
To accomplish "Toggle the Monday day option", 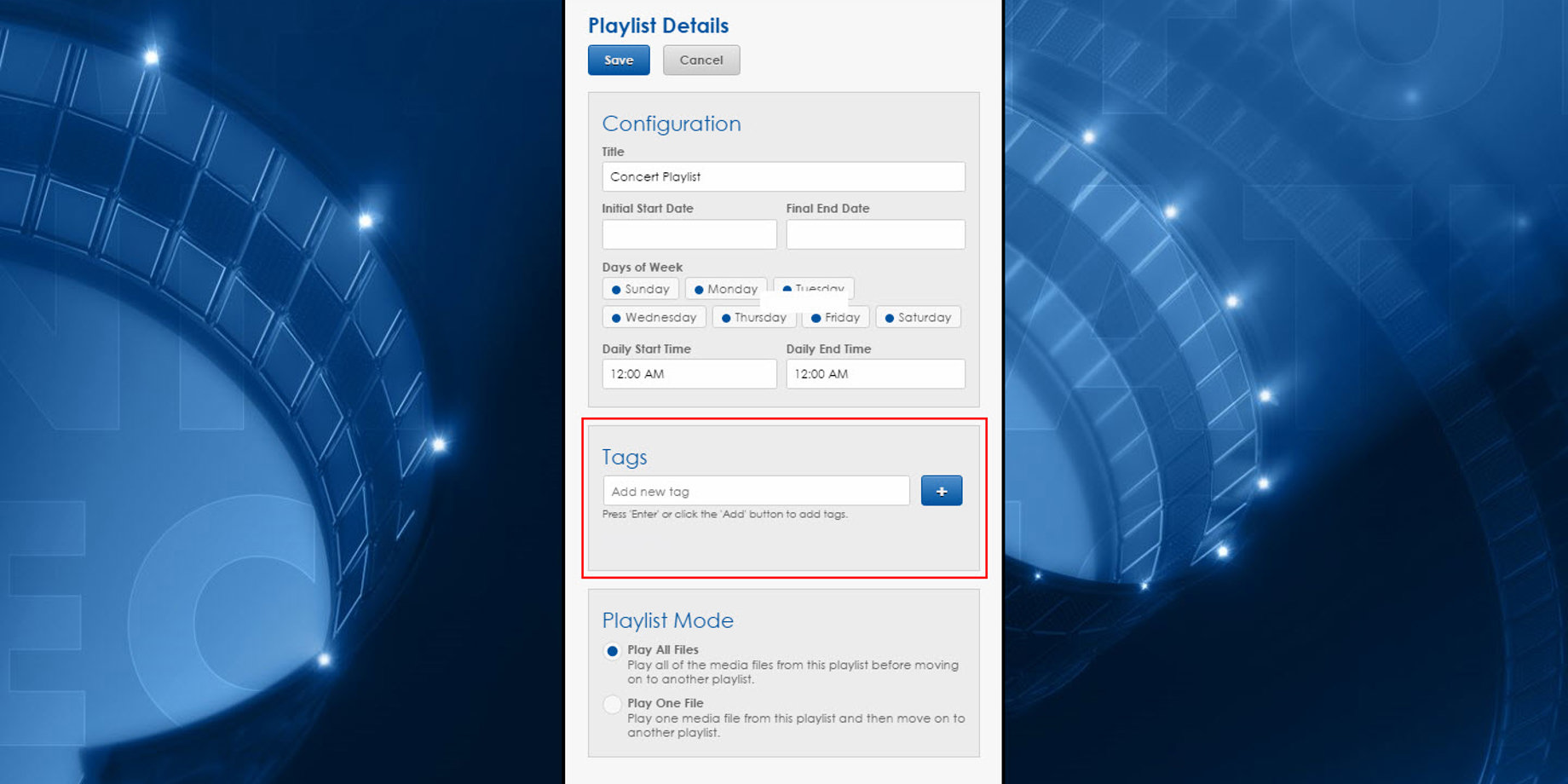I will coord(725,289).
